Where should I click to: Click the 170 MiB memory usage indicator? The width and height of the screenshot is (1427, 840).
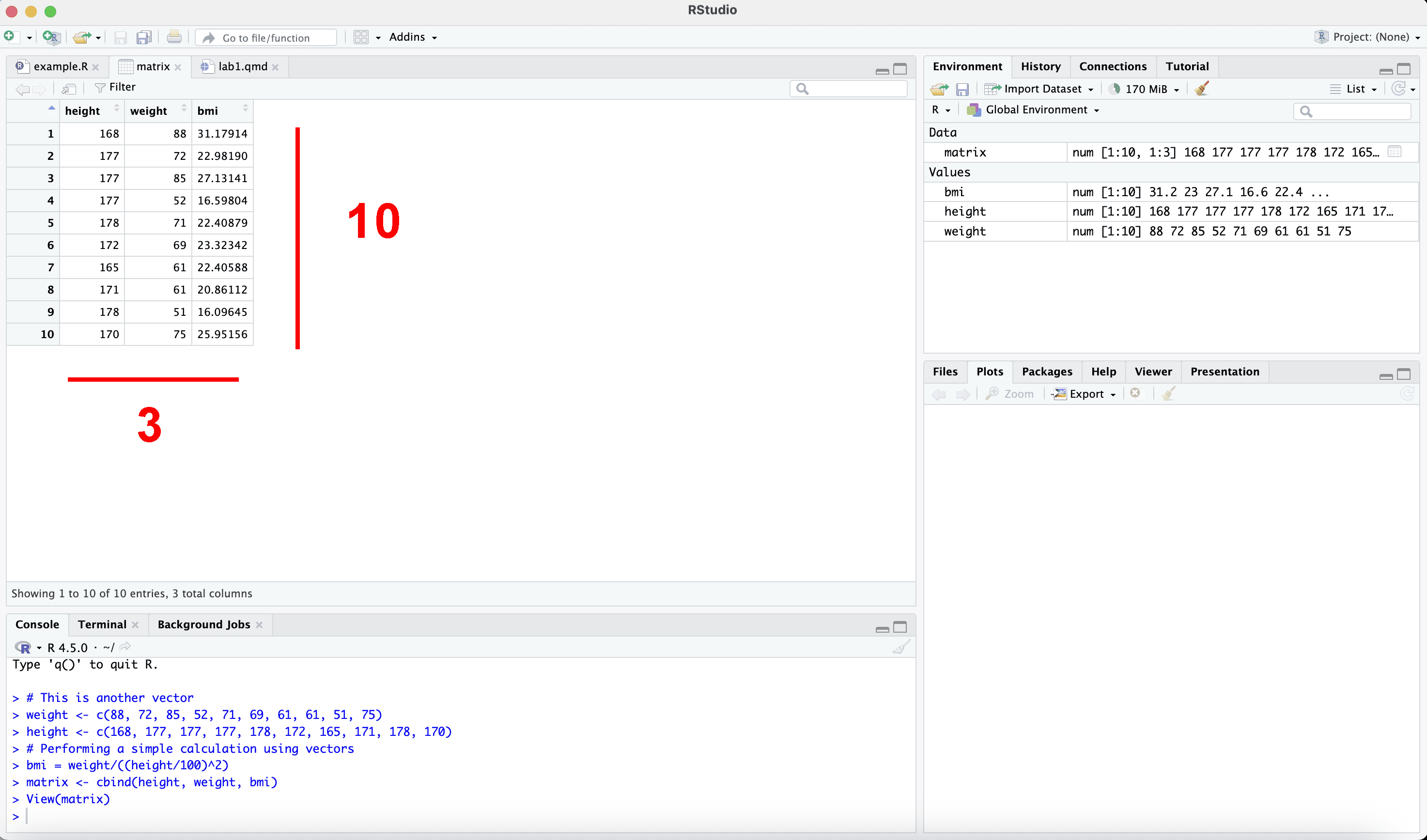(x=1145, y=89)
